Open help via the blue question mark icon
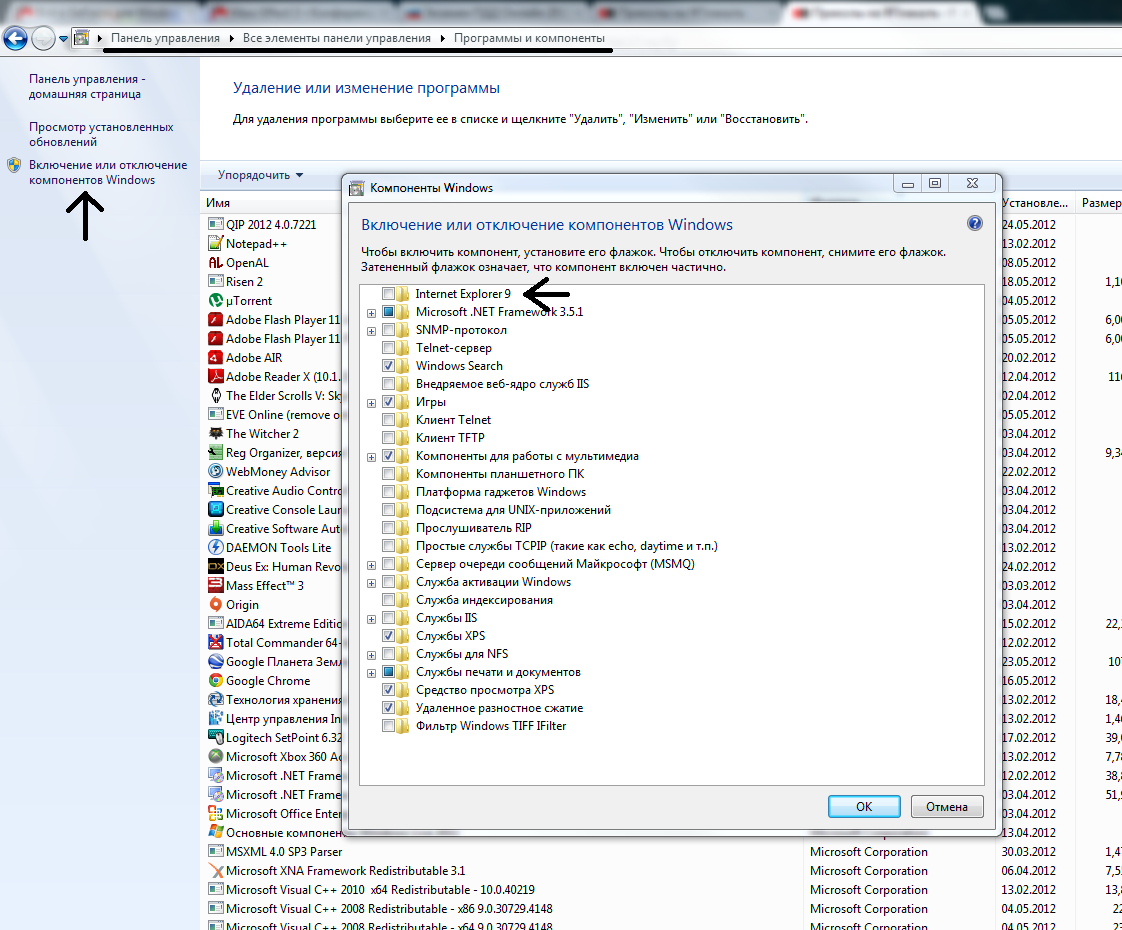Viewport: 1122px width, 930px height. tap(975, 223)
